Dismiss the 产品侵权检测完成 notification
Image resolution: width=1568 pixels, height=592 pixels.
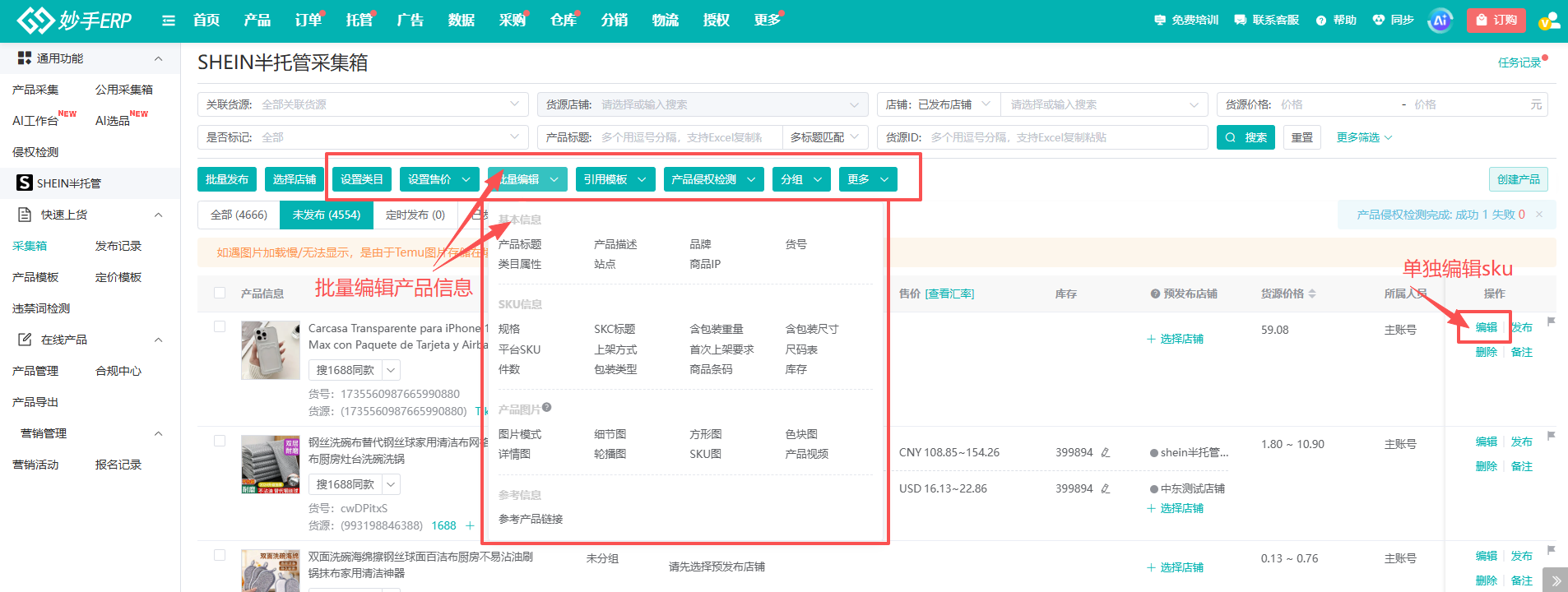click(1539, 215)
